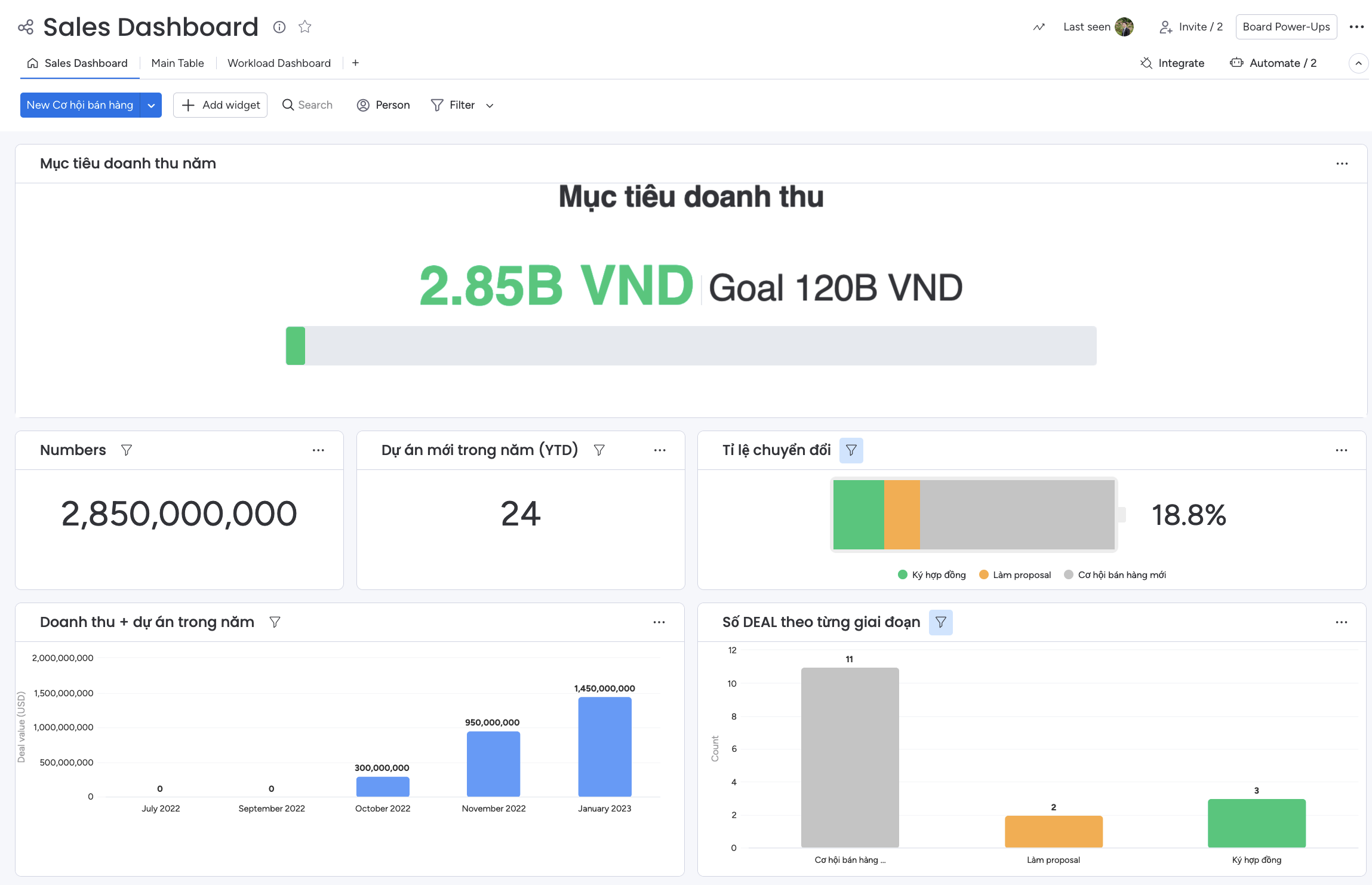Click the green revenue goal progress bar
This screenshot has width=1372, height=885.
[296, 346]
